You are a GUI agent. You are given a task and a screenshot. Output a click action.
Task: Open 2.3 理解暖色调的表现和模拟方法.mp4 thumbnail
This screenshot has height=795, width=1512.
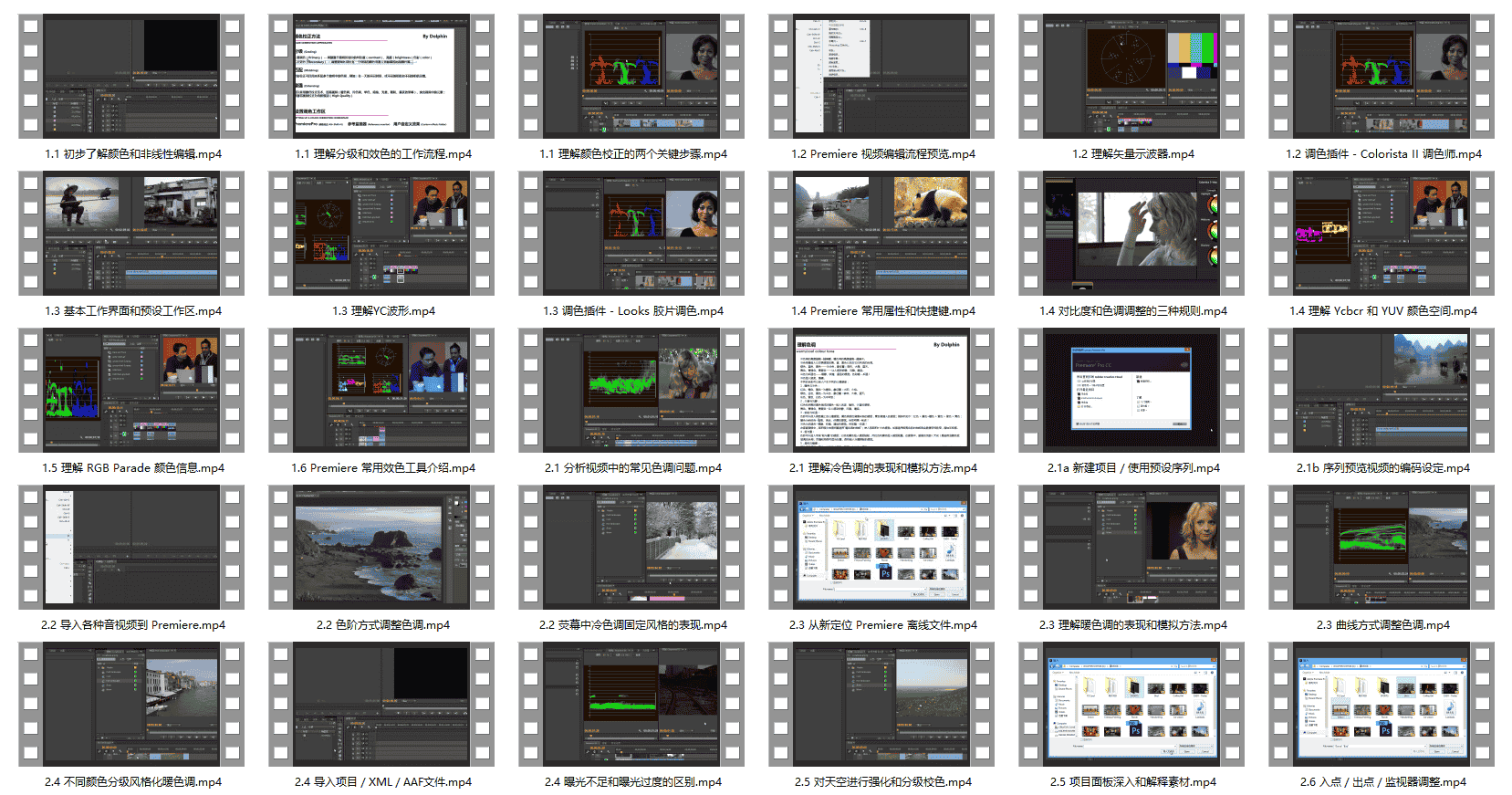pos(1131,547)
